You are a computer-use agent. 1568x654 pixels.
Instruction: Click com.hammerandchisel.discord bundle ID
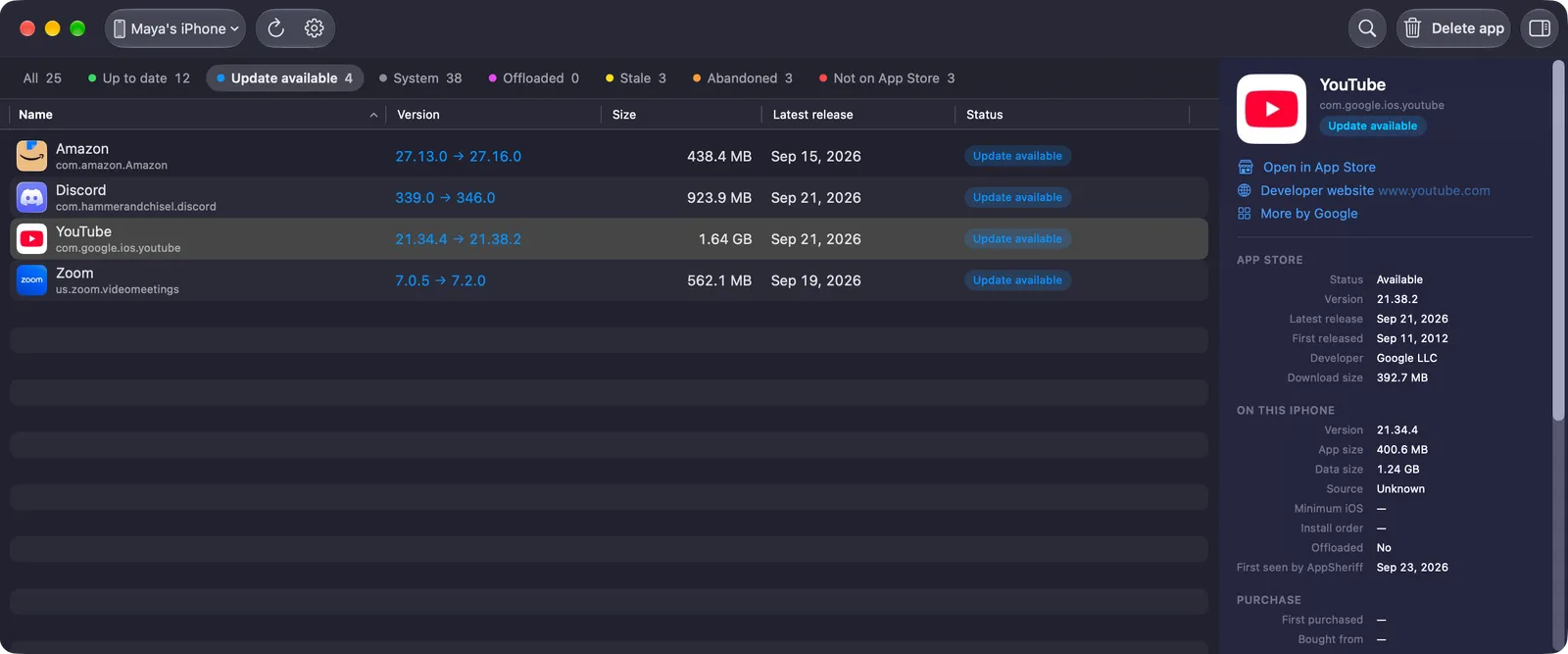click(x=136, y=207)
